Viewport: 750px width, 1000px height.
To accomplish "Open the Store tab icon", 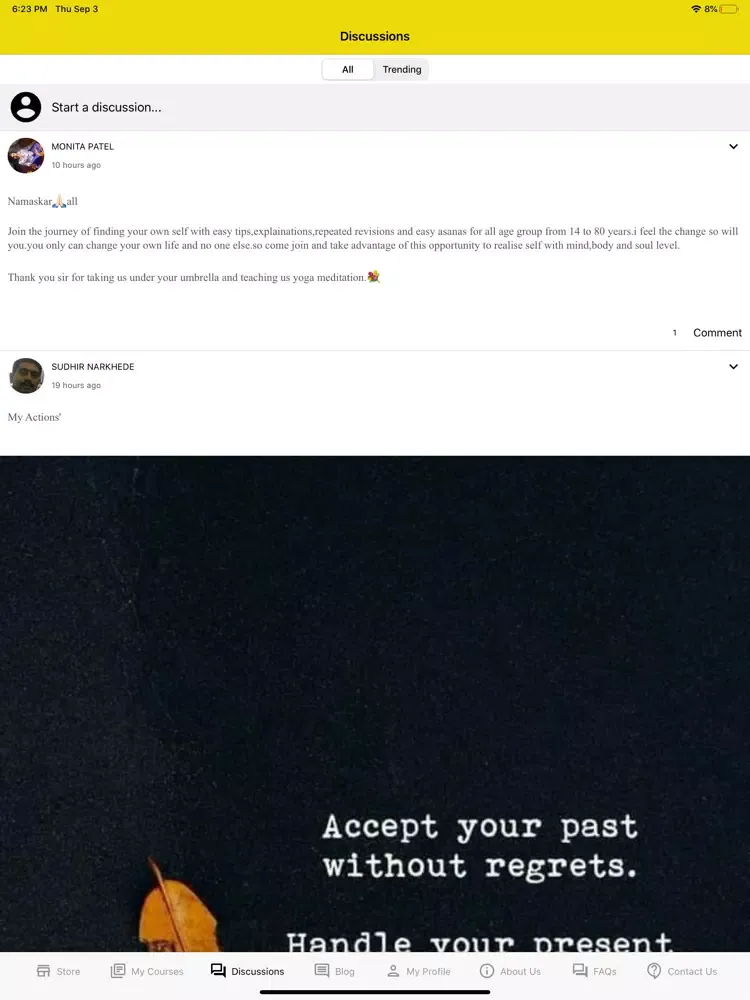I will pyautogui.click(x=43, y=971).
